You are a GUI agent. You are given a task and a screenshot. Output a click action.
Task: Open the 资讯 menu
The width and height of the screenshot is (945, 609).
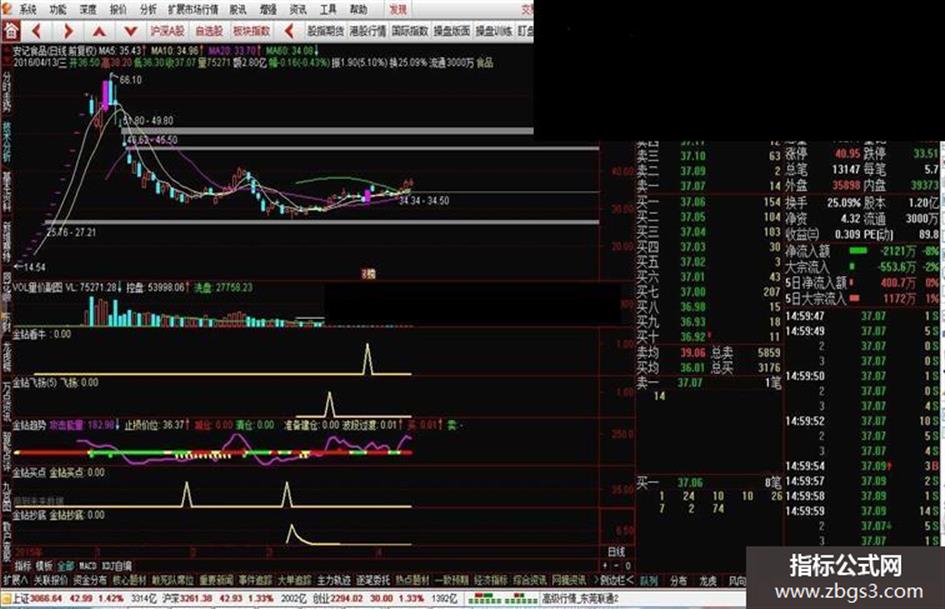(x=298, y=10)
